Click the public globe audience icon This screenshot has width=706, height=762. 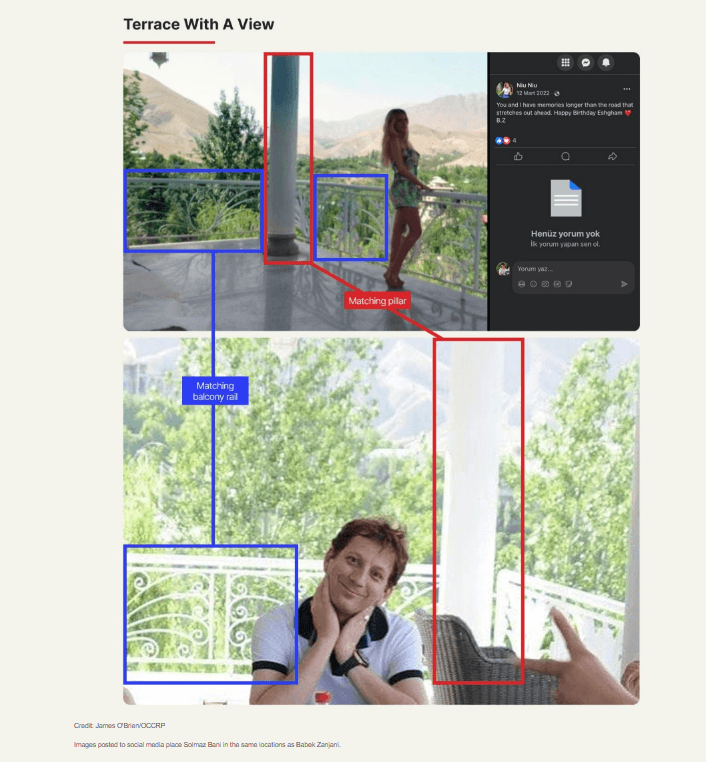[x=557, y=93]
